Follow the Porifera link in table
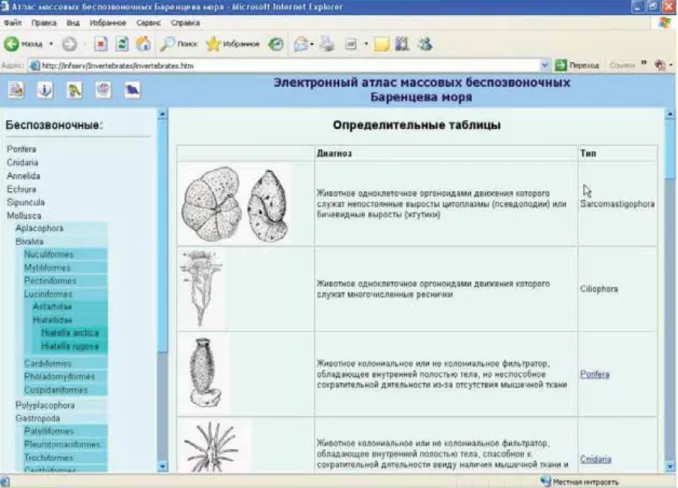Image resolution: width=678 pixels, height=488 pixels. (x=595, y=374)
